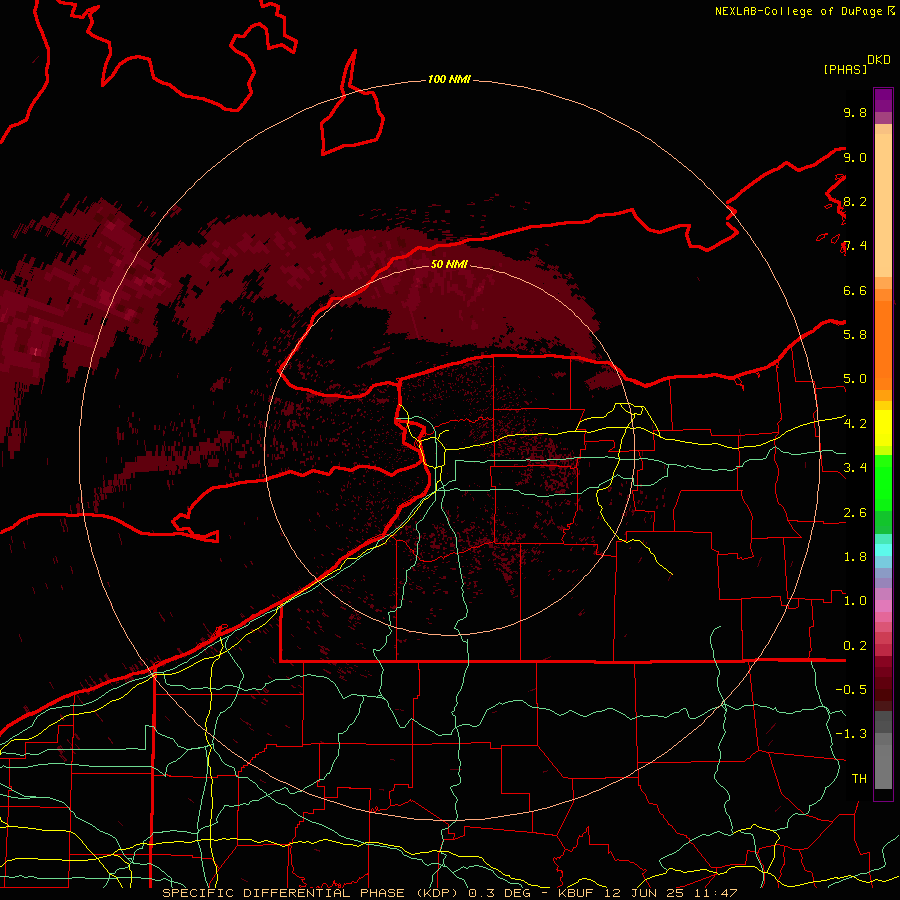The image size is (900, 900).
Task: Click the -1.3 value on color scale
Action: point(851,734)
